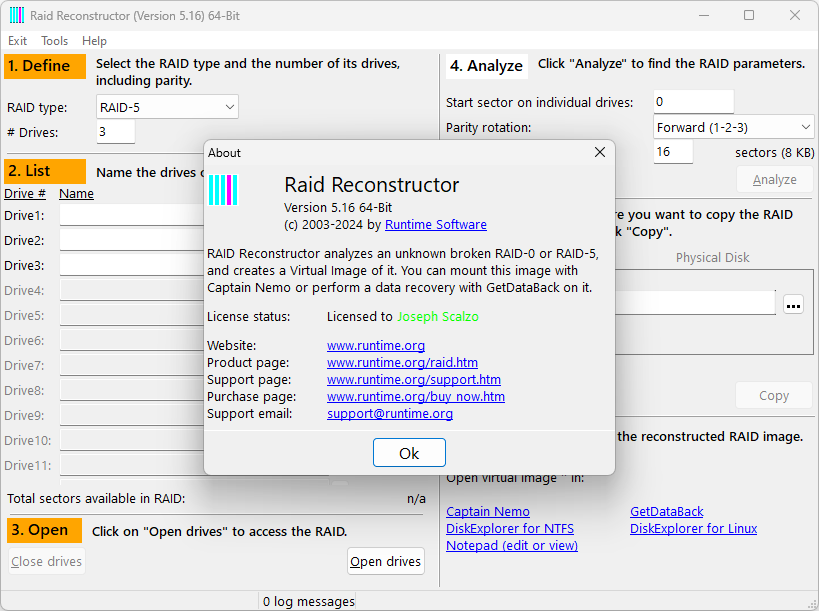Click the Drive2 name field

point(132,240)
